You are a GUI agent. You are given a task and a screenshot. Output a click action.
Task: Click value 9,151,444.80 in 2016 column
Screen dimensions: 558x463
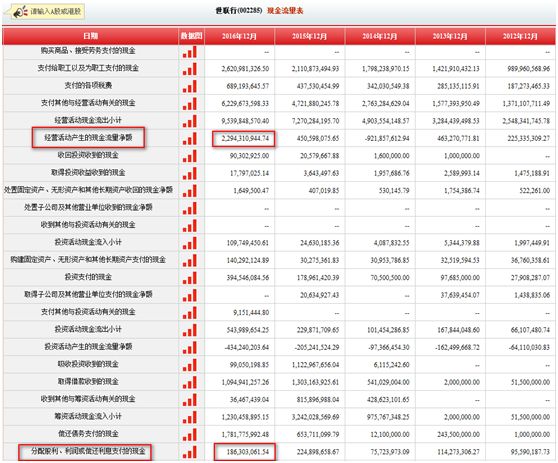251,313
